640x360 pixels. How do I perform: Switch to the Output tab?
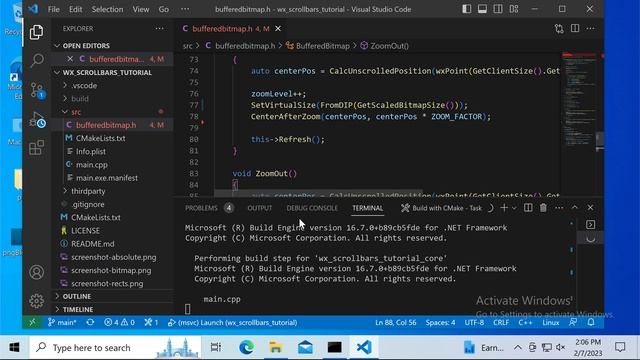260,208
